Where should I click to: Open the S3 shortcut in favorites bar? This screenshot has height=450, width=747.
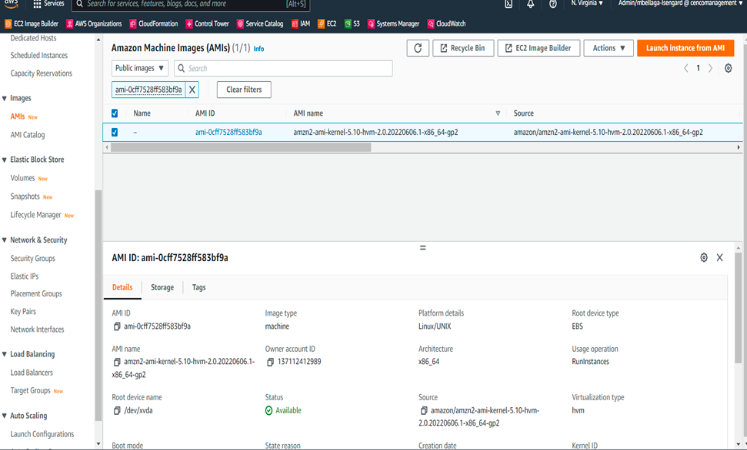[353, 23]
